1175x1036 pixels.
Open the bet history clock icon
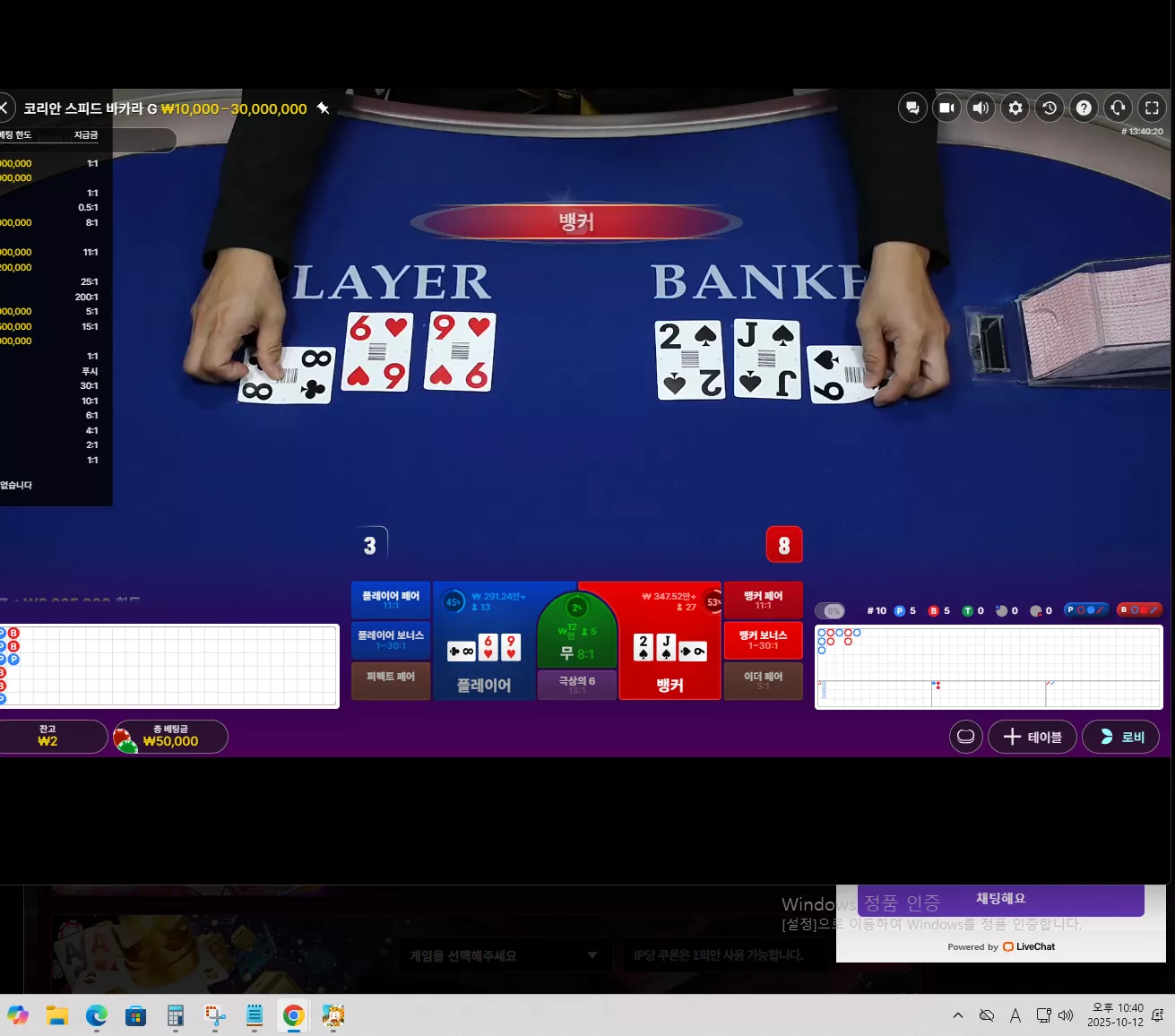(1050, 108)
